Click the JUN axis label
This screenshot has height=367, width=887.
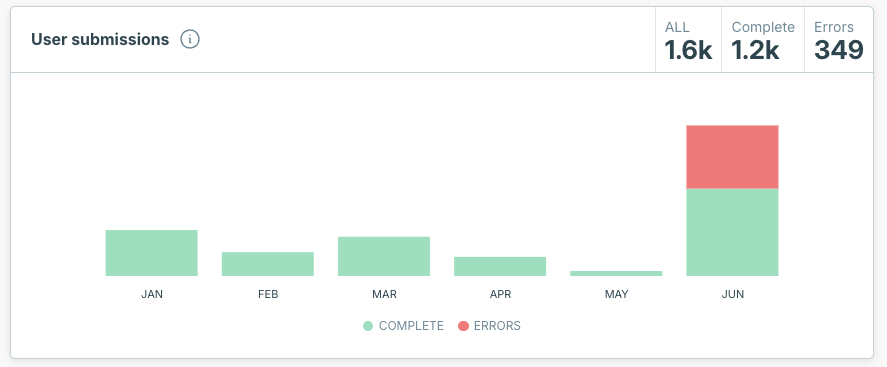(x=733, y=295)
